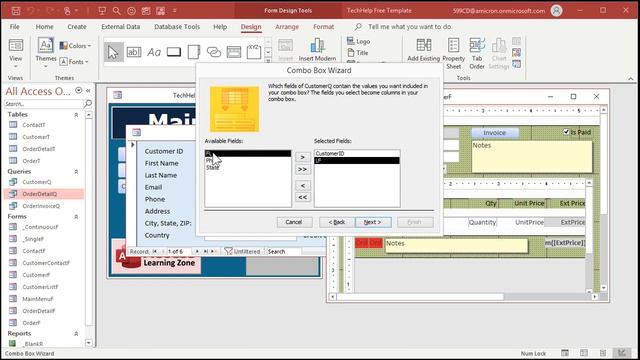Click the navigation pane Search field
640x360 pixels.
point(43,104)
